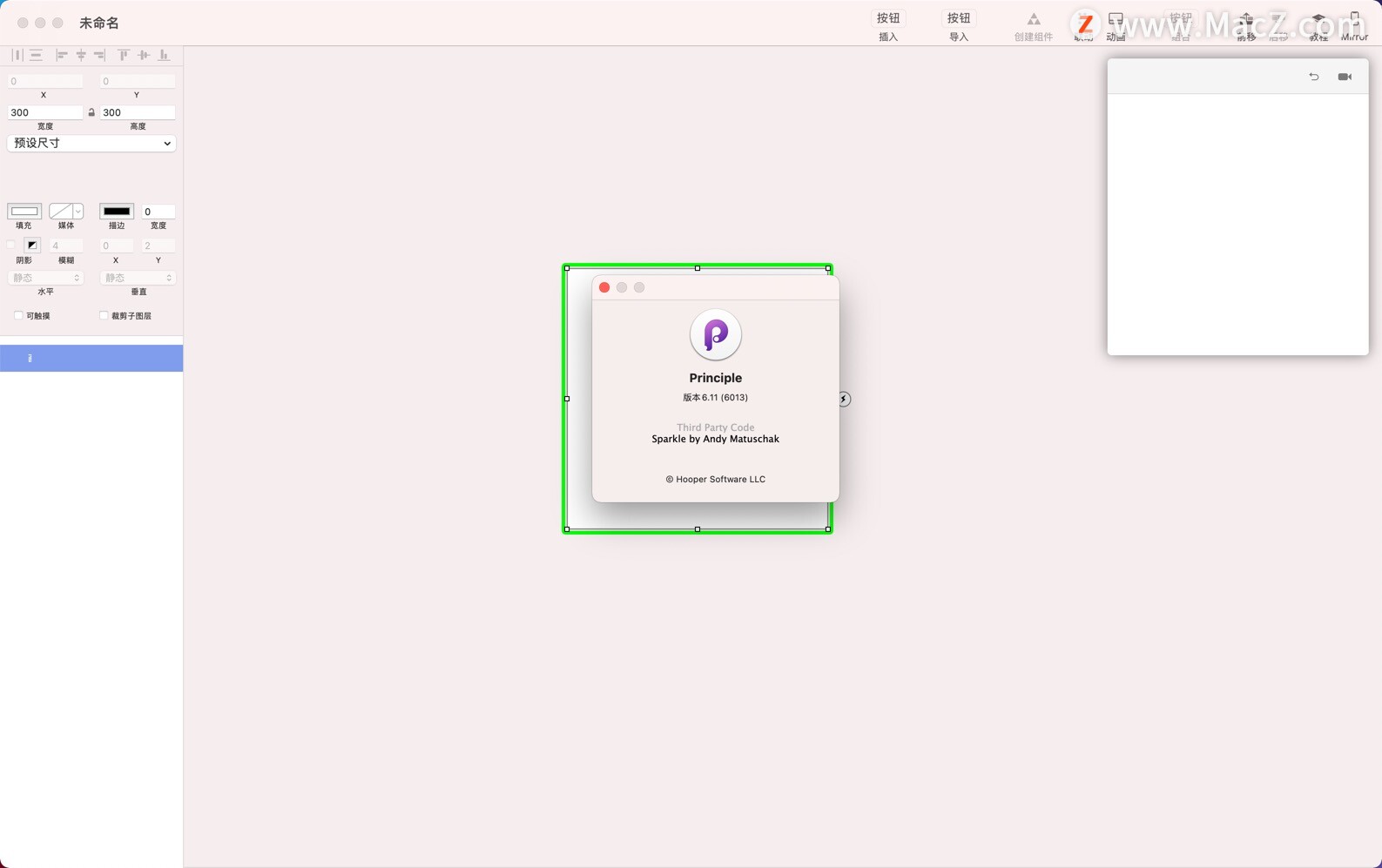Align selected layers to right edge
1382x868 pixels.
(x=99, y=55)
